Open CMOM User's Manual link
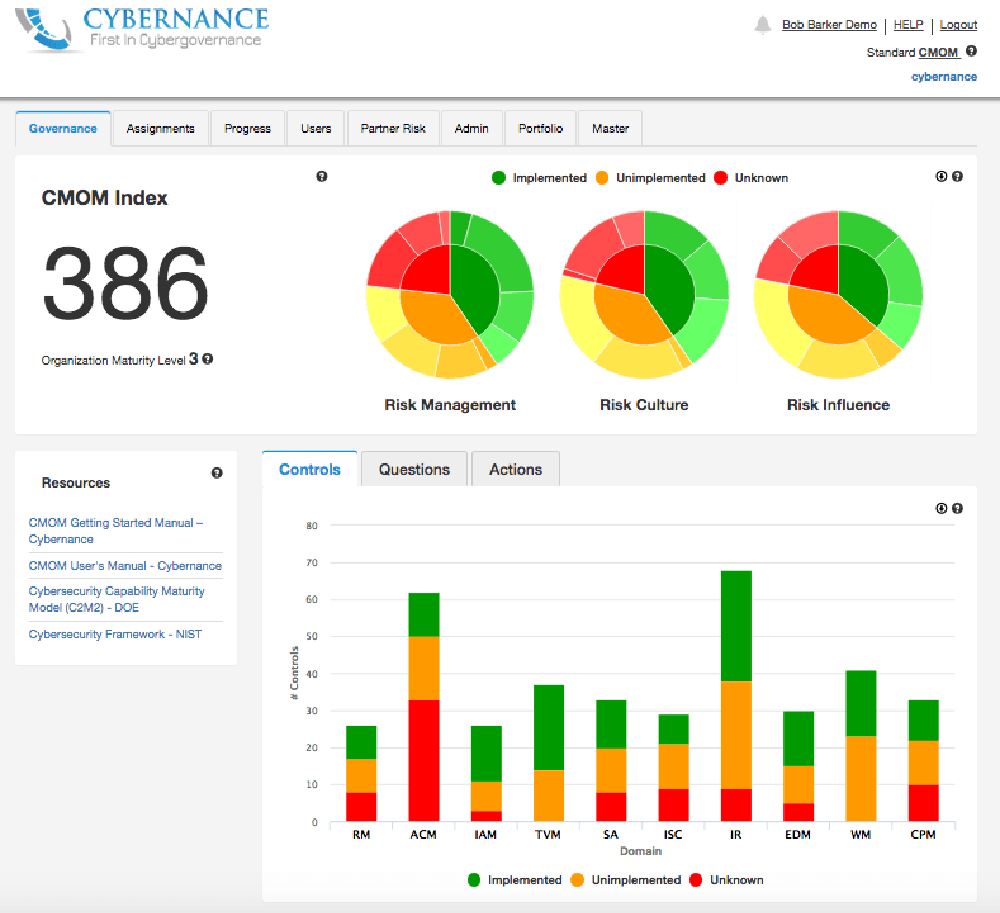 125,566
